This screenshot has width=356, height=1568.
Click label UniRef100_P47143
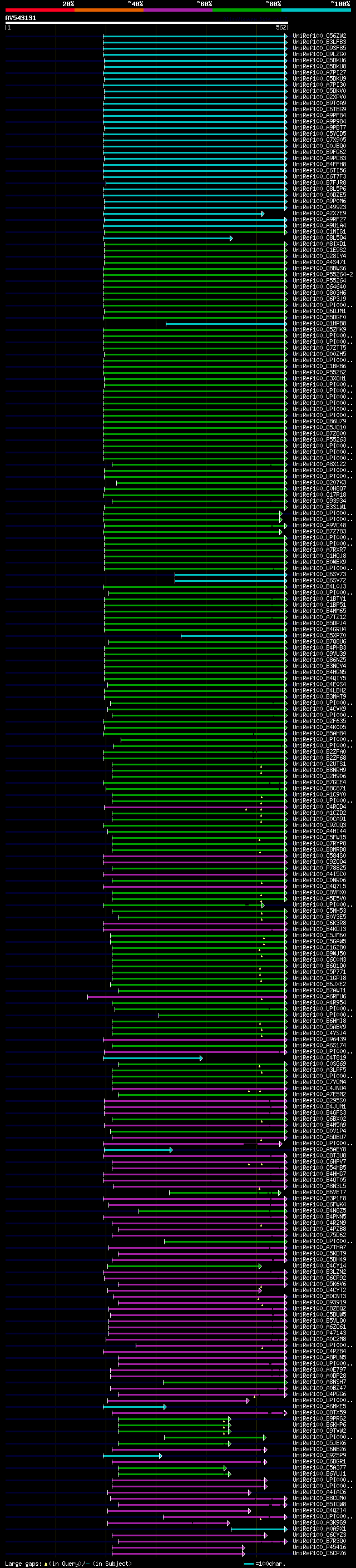coord(319,1333)
